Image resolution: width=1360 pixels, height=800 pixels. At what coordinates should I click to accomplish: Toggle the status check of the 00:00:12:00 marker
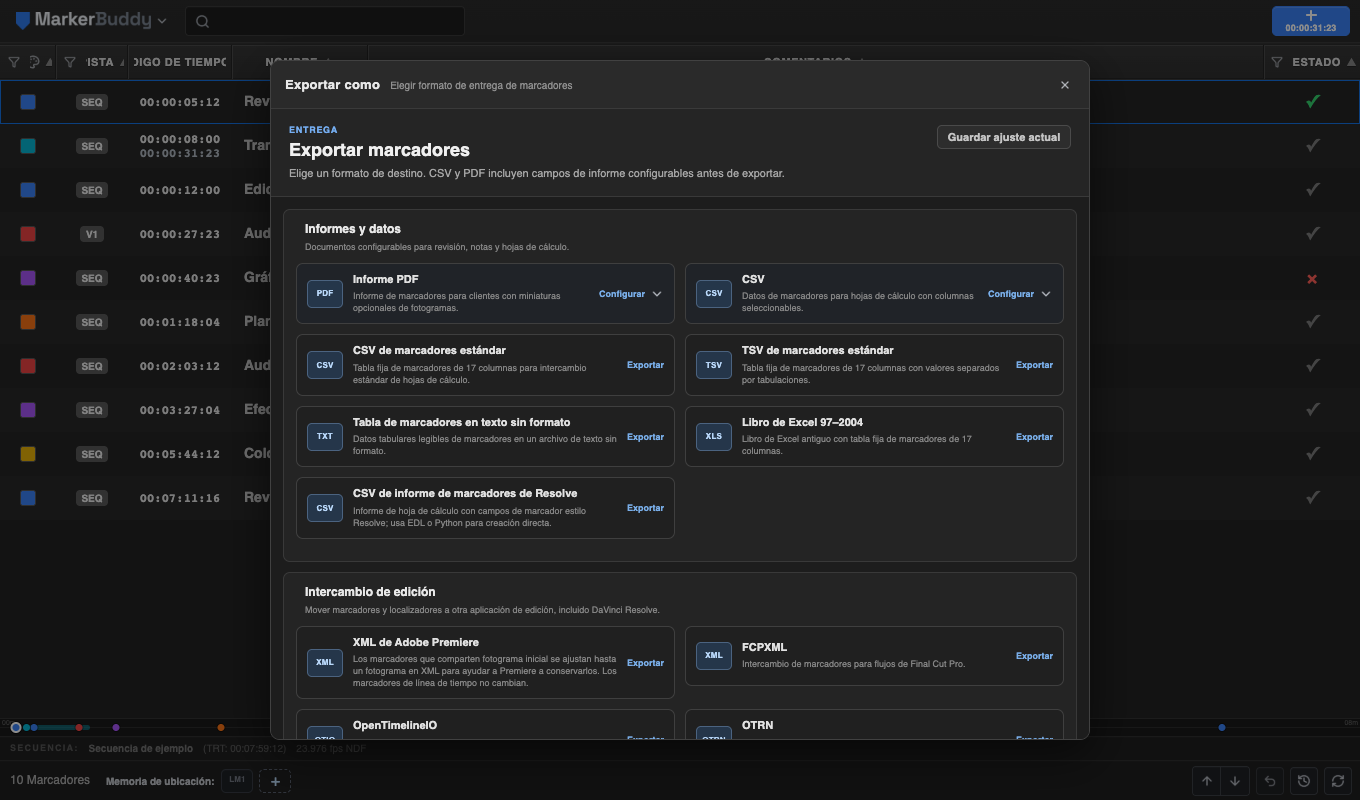click(x=1313, y=190)
